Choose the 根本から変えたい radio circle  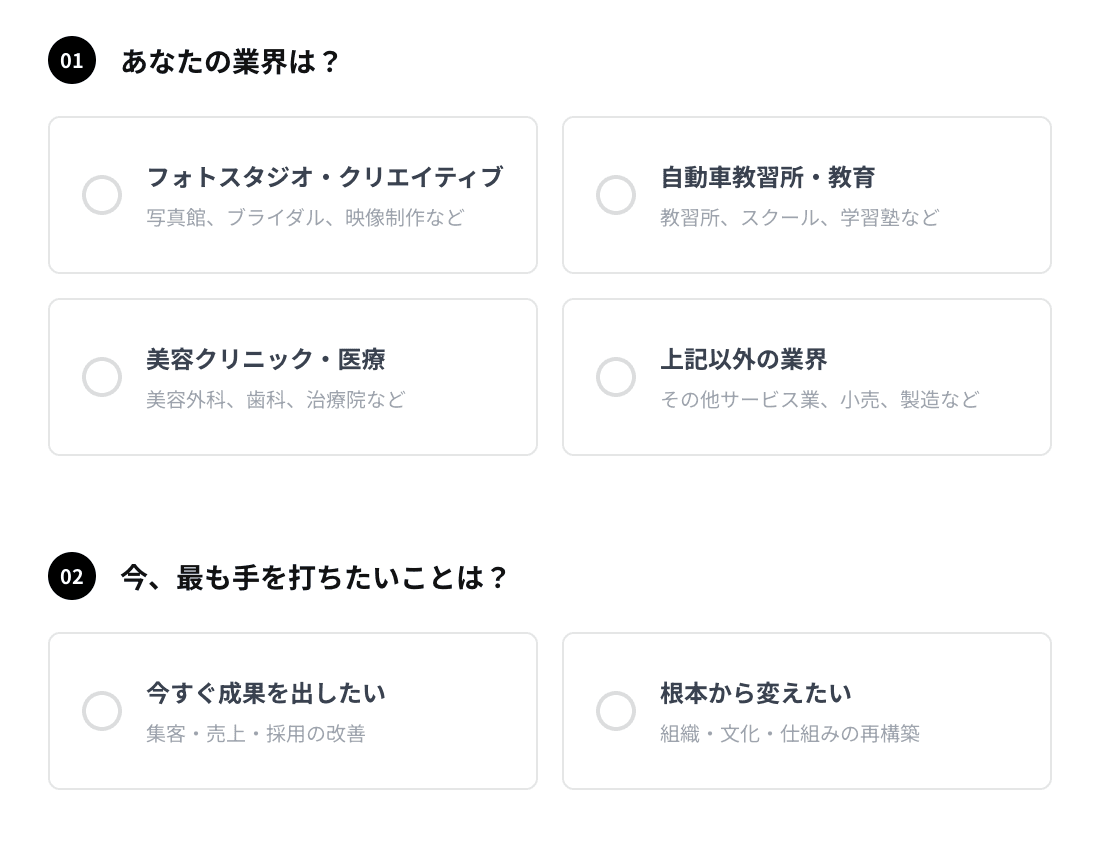[616, 711]
